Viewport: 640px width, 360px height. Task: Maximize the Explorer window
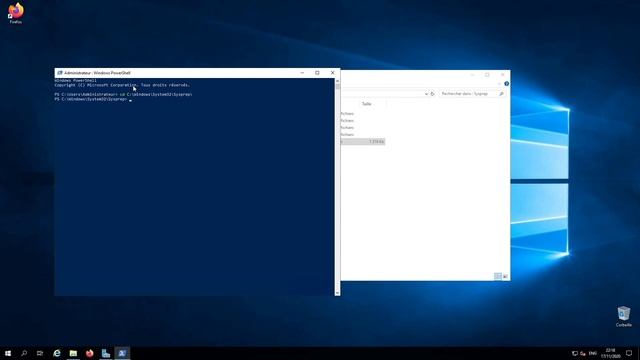point(487,75)
